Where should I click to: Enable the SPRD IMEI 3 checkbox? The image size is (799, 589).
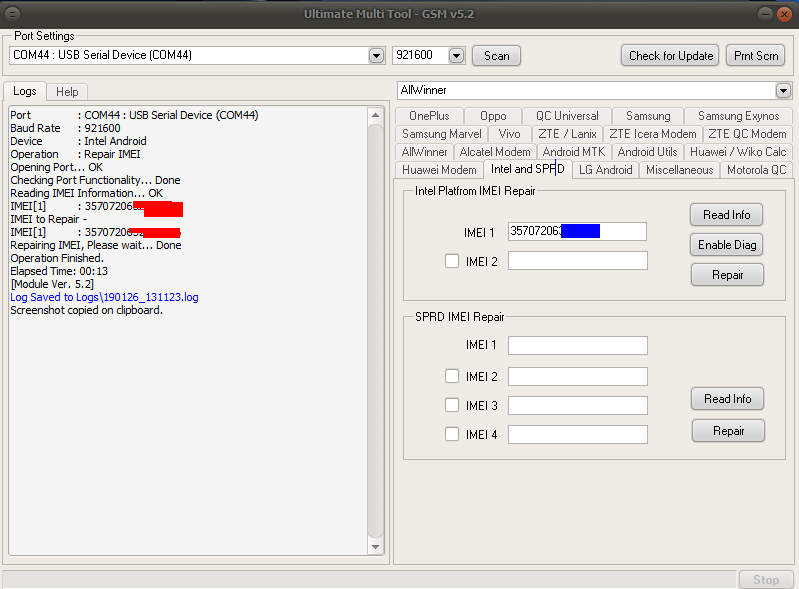click(x=451, y=405)
